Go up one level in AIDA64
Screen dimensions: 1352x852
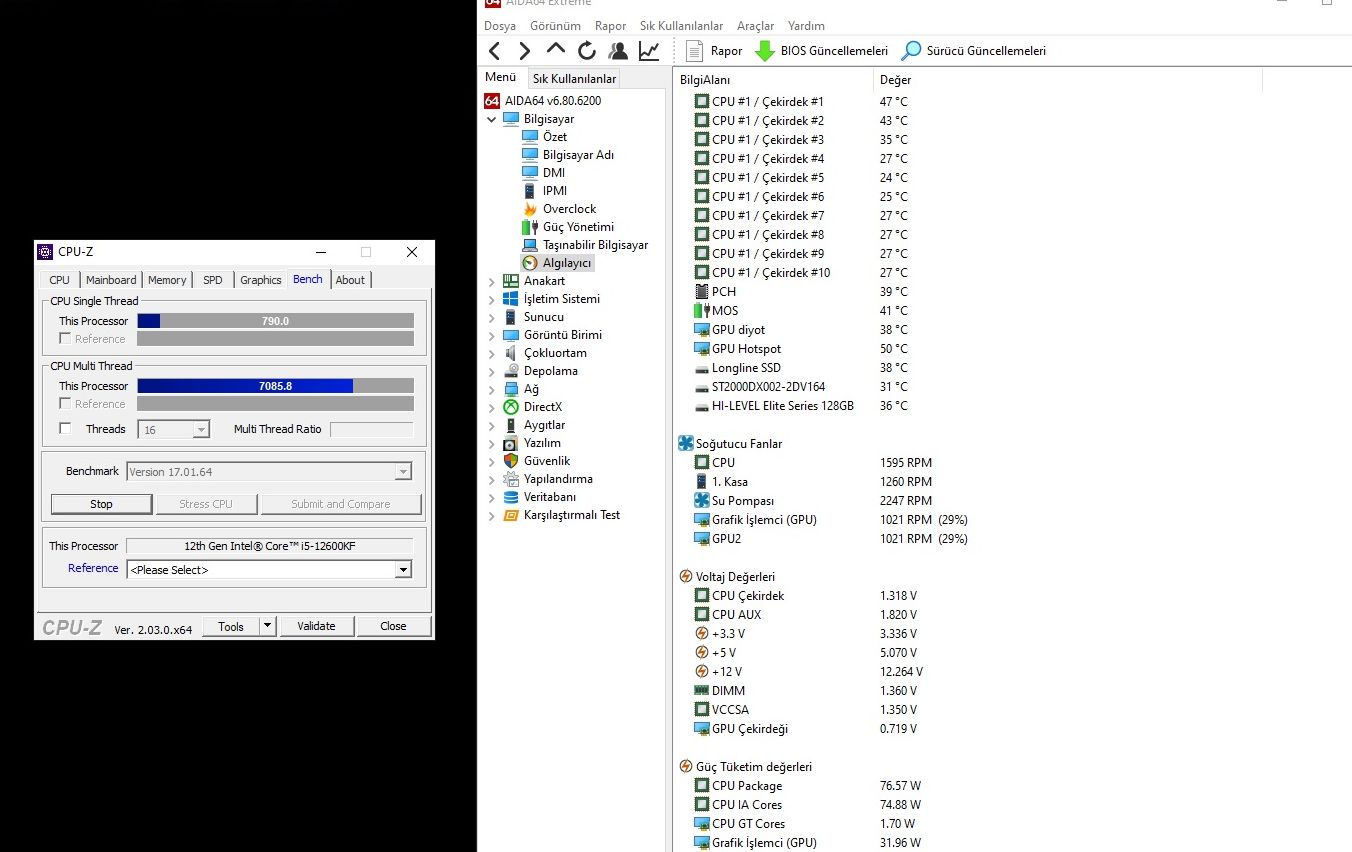point(556,50)
